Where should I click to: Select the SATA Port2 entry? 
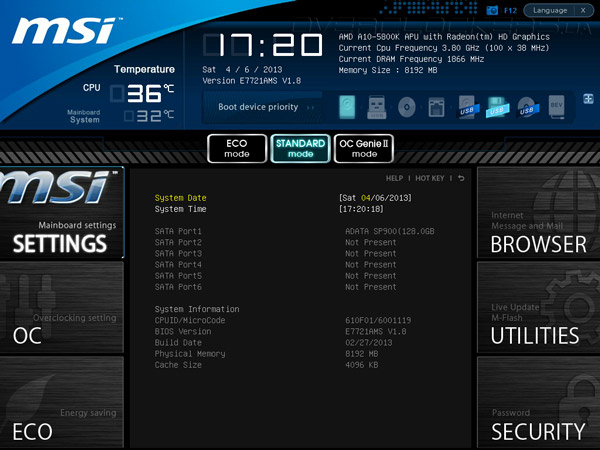click(178, 242)
